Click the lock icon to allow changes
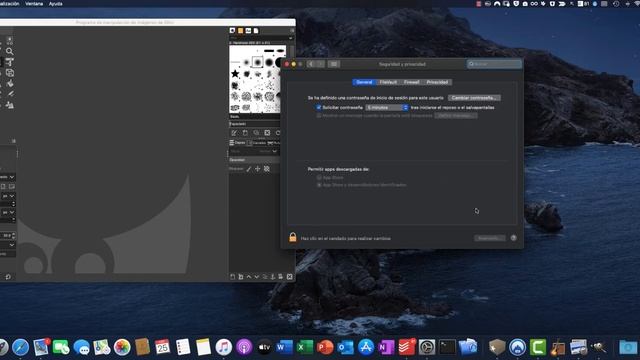640x360 pixels. point(293,237)
